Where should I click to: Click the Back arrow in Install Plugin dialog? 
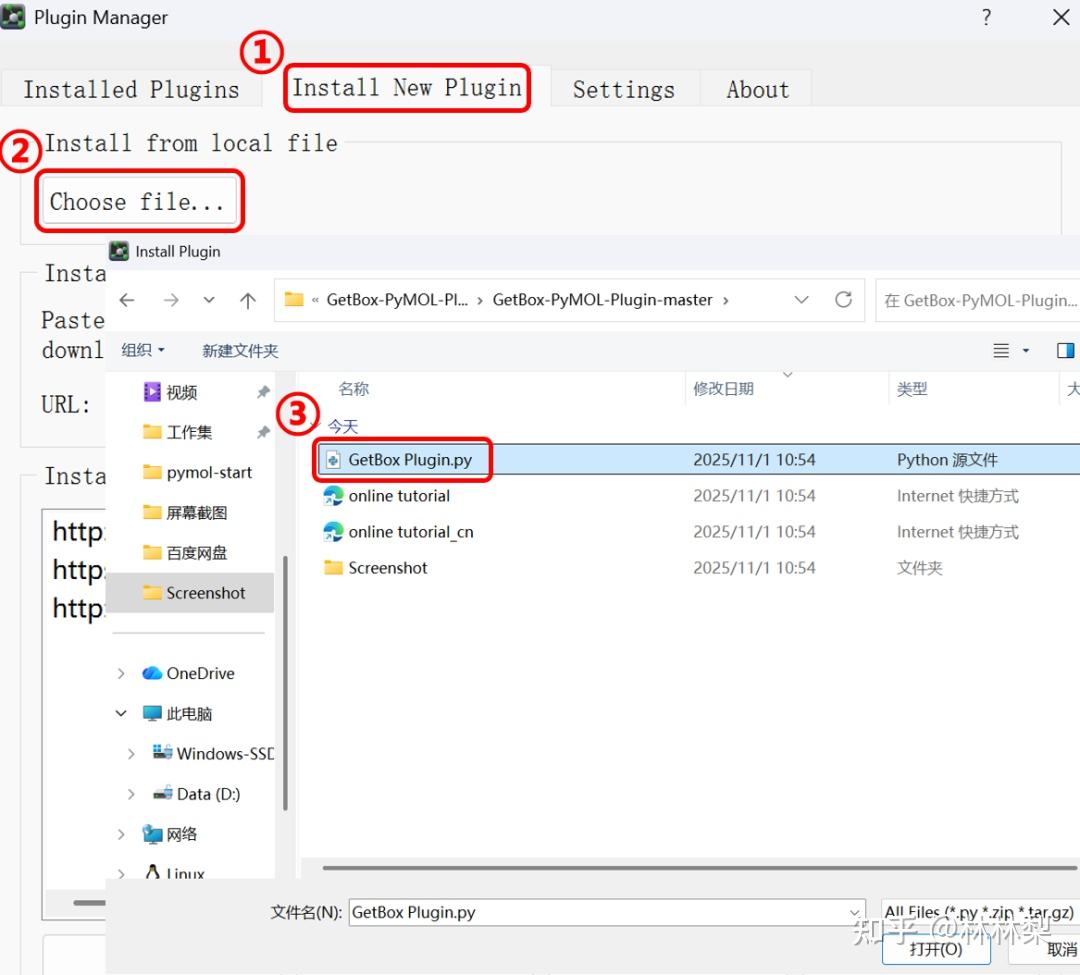click(x=127, y=300)
